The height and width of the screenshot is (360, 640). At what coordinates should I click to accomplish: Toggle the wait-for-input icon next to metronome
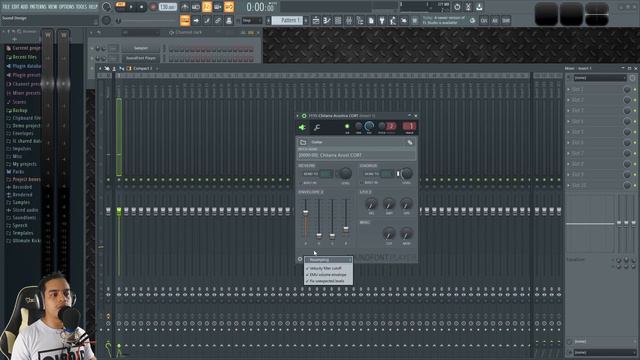[x=196, y=7]
